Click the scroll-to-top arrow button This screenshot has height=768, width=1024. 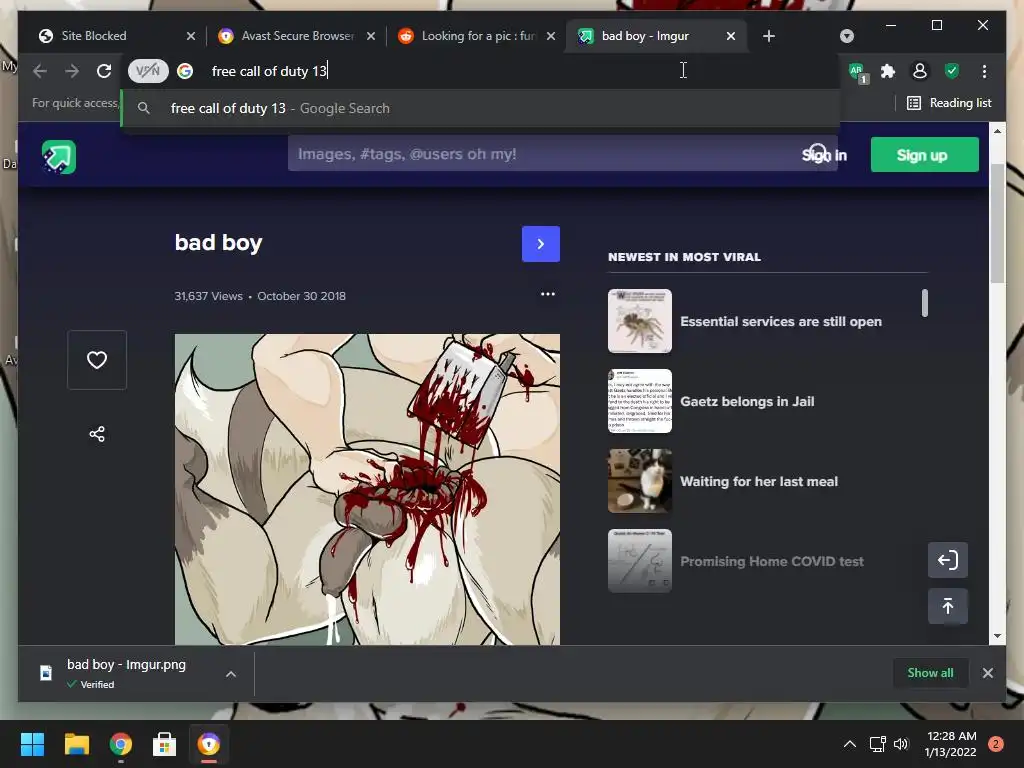(948, 606)
